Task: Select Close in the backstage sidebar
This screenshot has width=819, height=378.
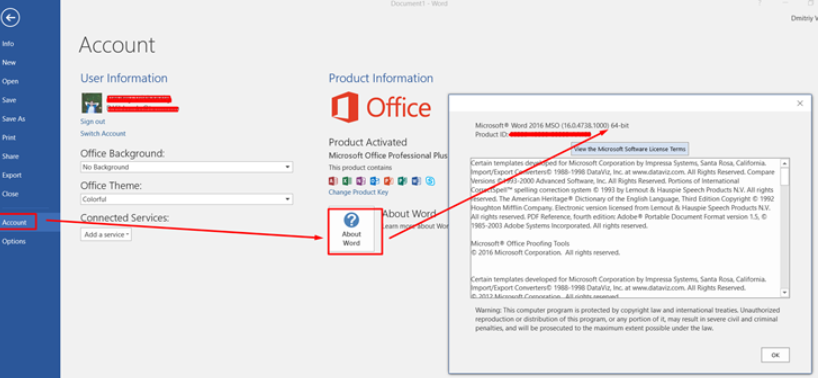Action: [x=10, y=194]
